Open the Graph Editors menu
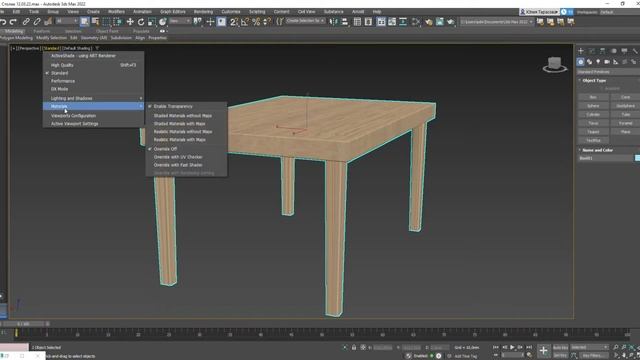The width and height of the screenshot is (640, 360). click(173, 12)
